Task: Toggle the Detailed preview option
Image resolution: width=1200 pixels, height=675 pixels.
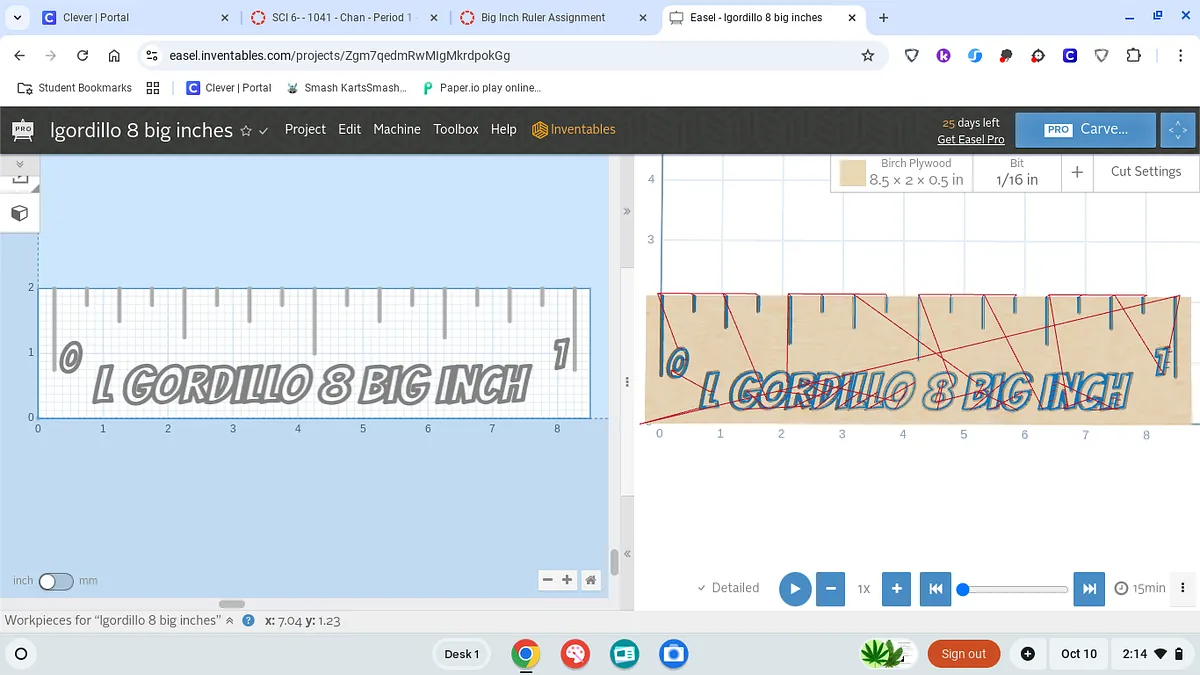Action: (728, 588)
